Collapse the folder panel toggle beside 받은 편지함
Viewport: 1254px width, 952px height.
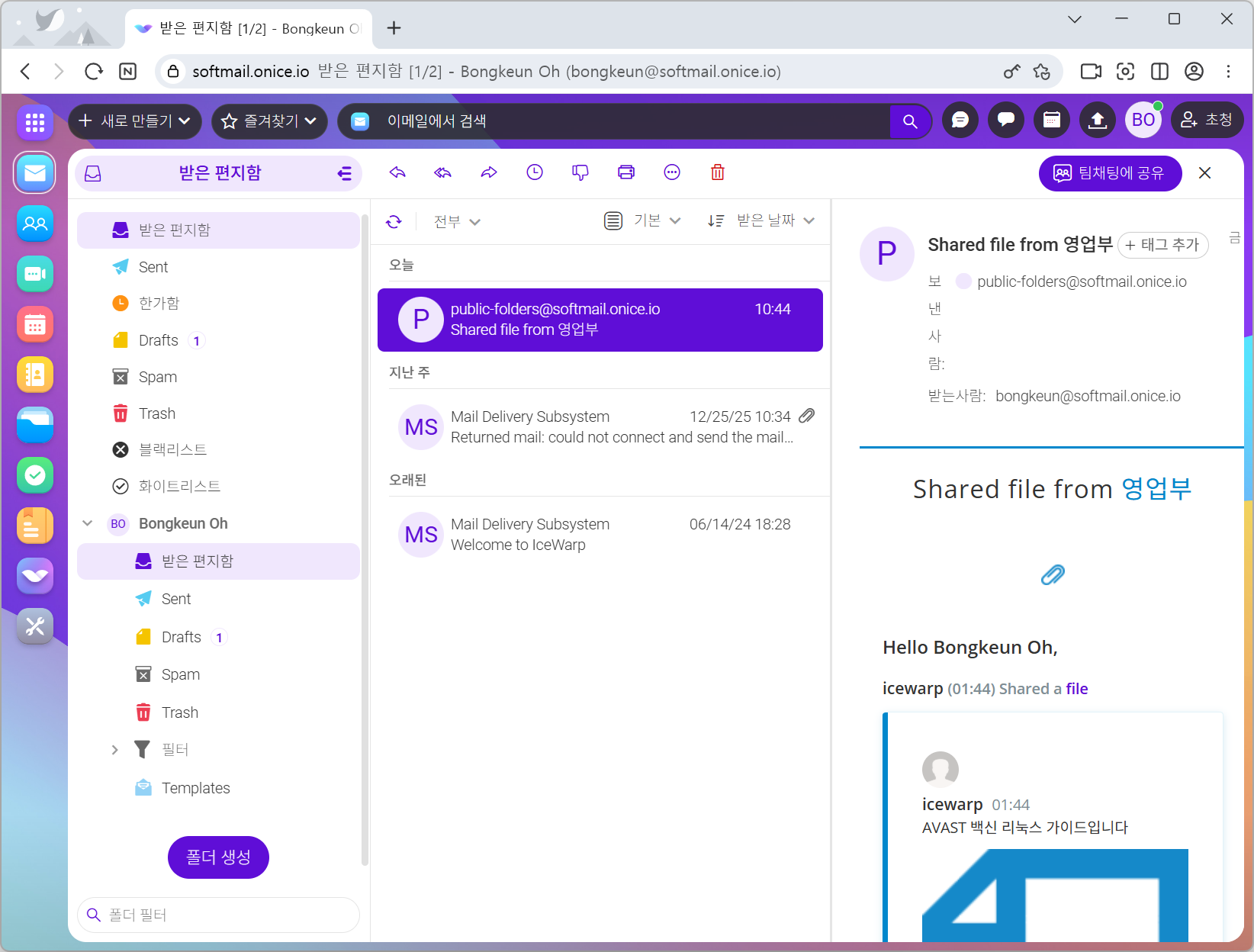(x=345, y=174)
